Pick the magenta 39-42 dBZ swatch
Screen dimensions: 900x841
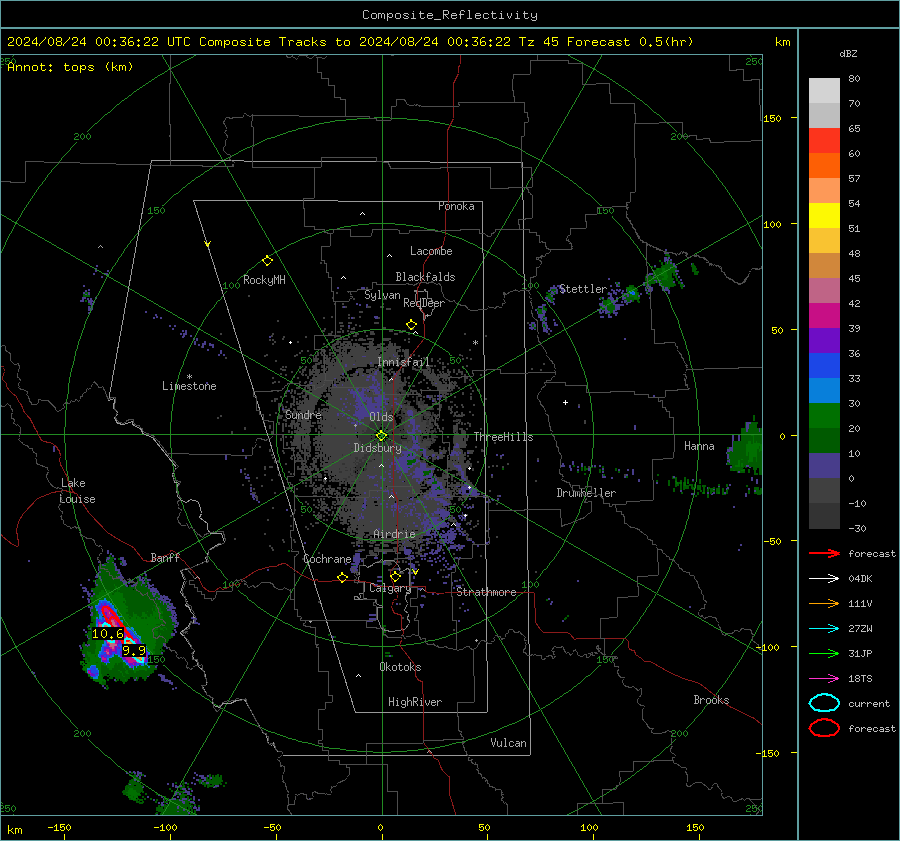[824, 316]
